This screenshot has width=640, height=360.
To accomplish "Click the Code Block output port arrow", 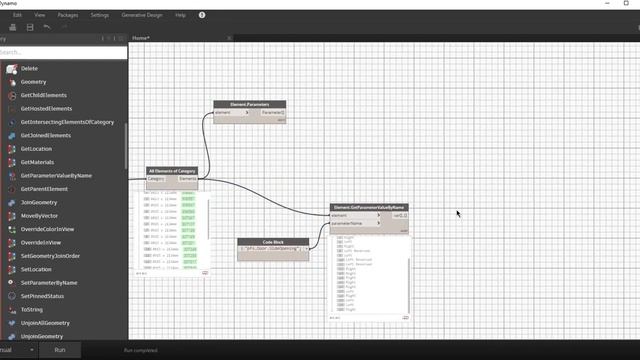I will point(306,249).
